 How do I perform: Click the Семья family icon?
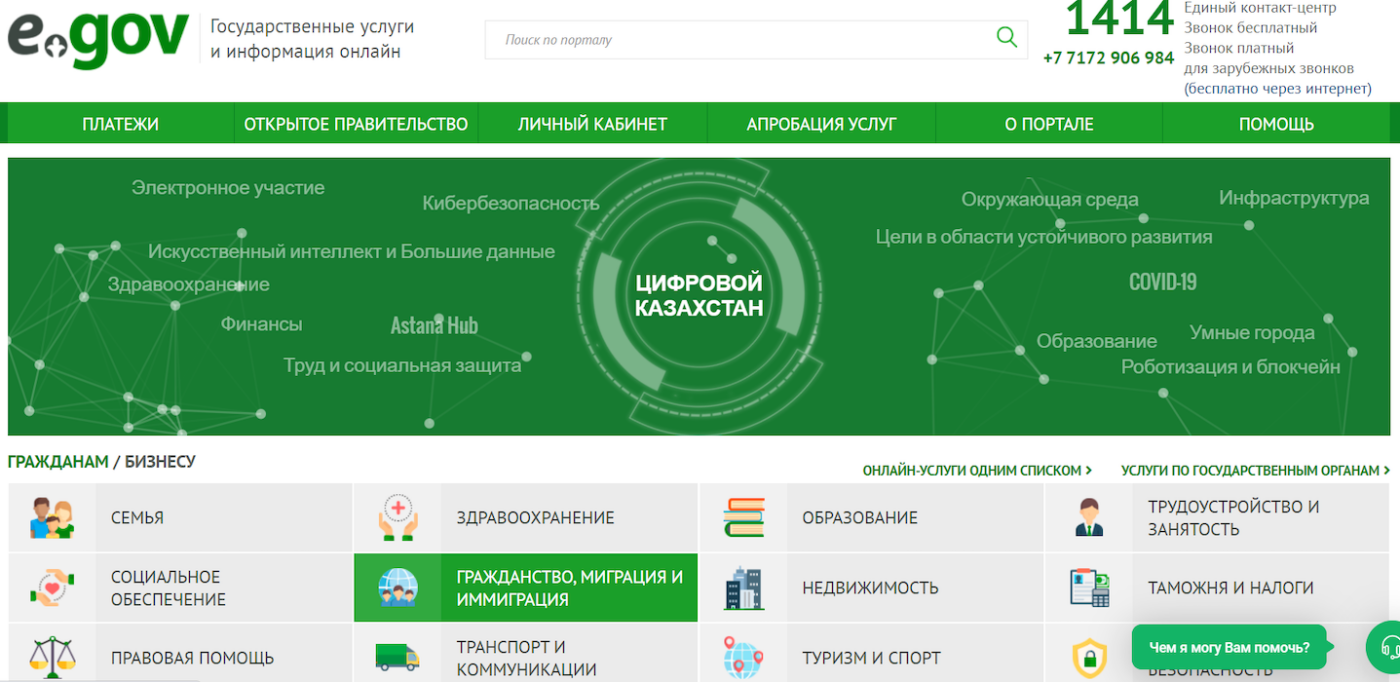point(52,518)
